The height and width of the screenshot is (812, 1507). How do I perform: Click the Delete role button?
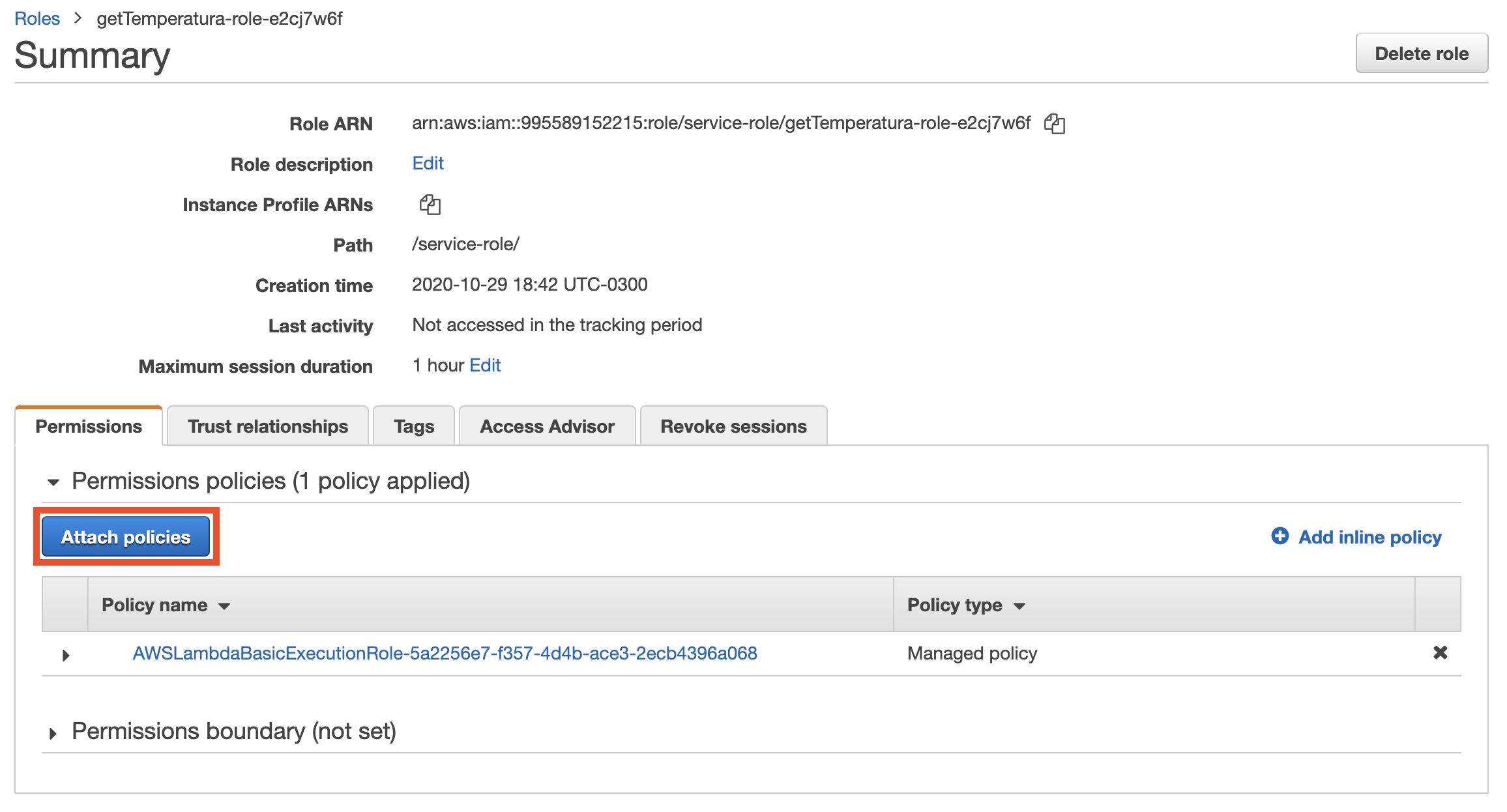coord(1421,53)
